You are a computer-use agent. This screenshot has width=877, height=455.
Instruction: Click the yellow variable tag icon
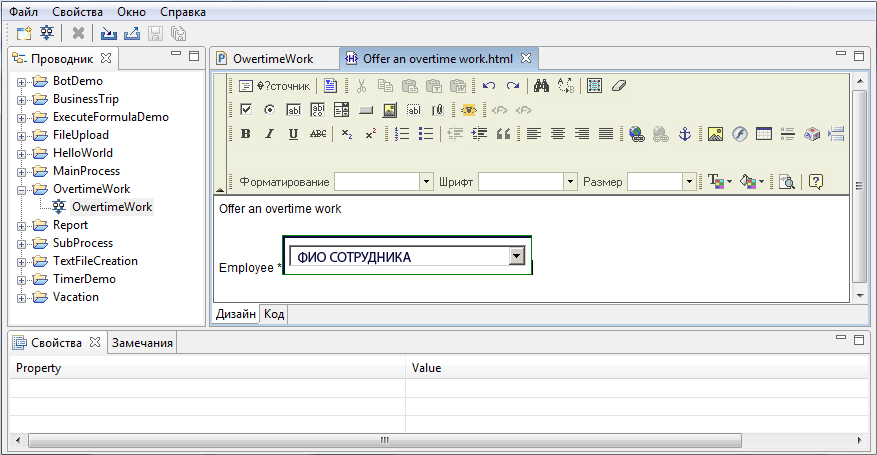(468, 110)
